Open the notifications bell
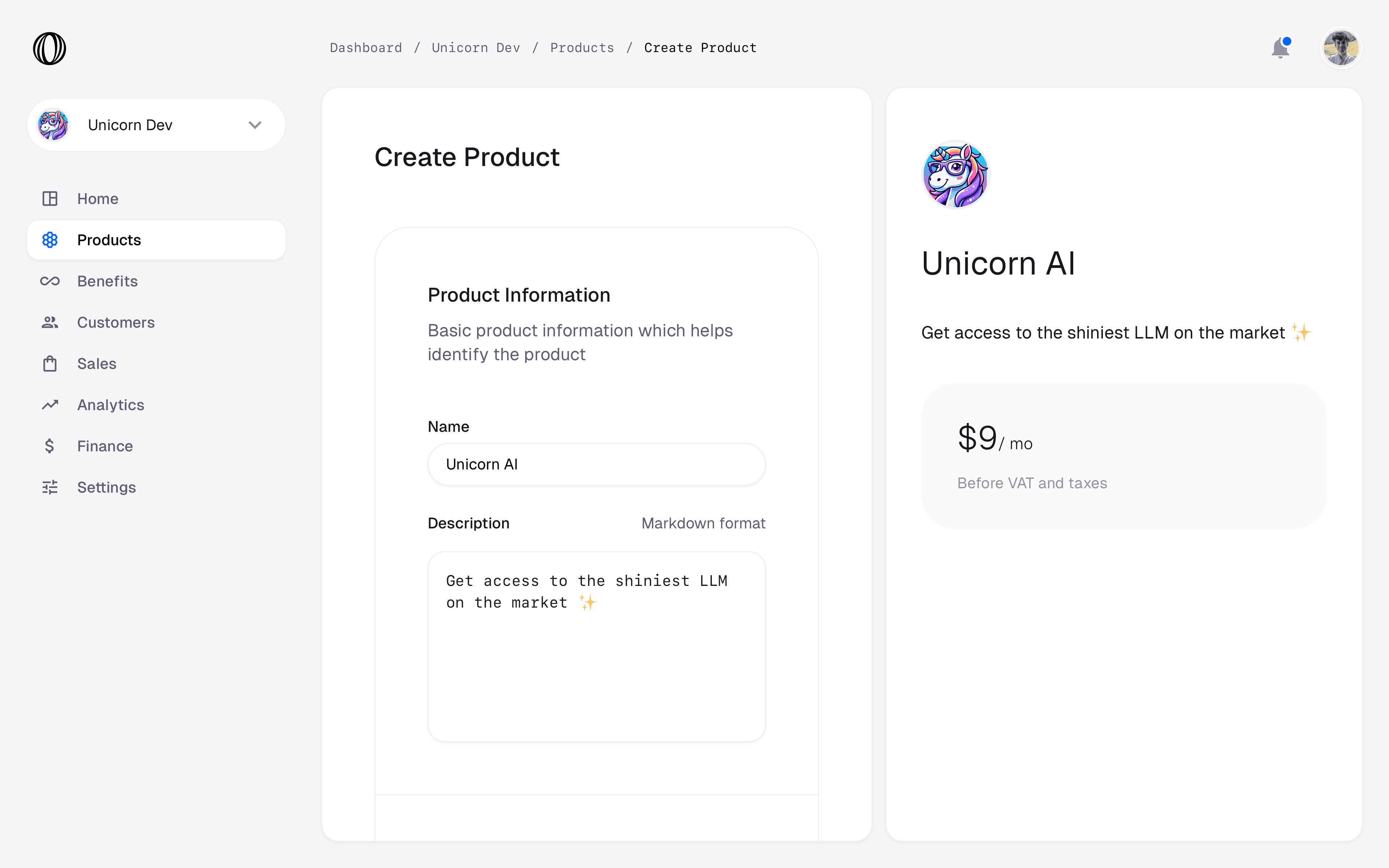The image size is (1389, 868). tap(1280, 48)
